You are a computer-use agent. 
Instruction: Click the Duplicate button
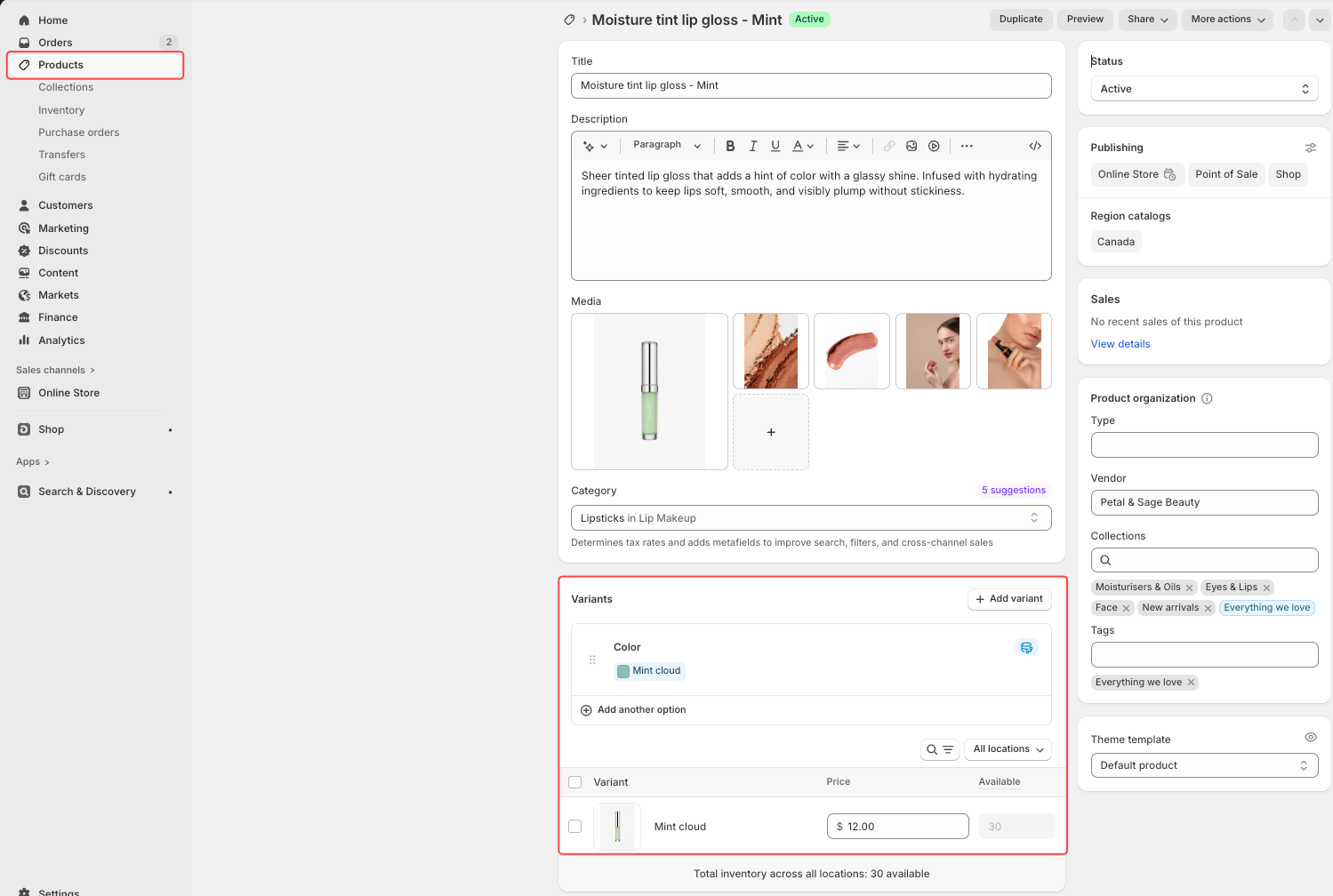point(1020,20)
